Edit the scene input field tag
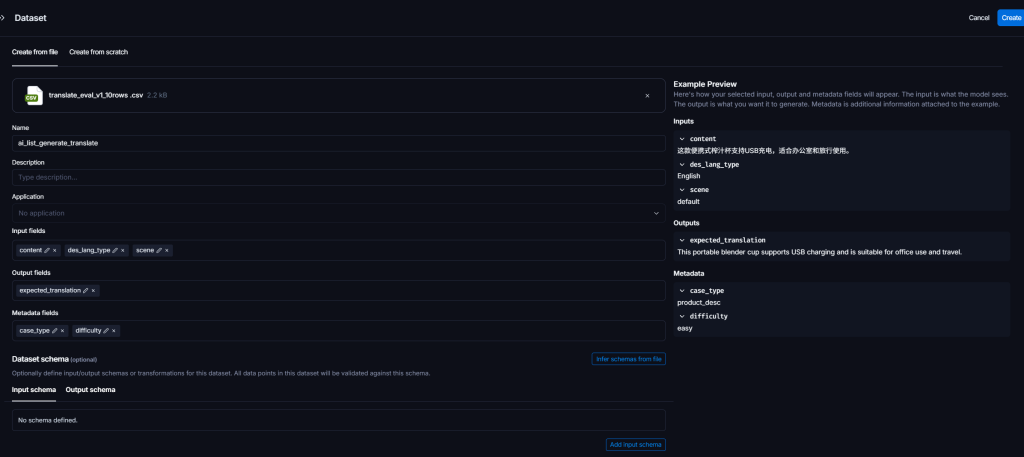 (x=159, y=250)
